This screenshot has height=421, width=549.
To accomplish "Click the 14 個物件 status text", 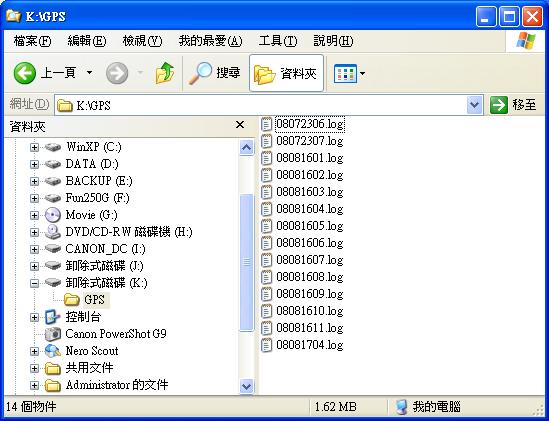I will pyautogui.click(x=31, y=407).
